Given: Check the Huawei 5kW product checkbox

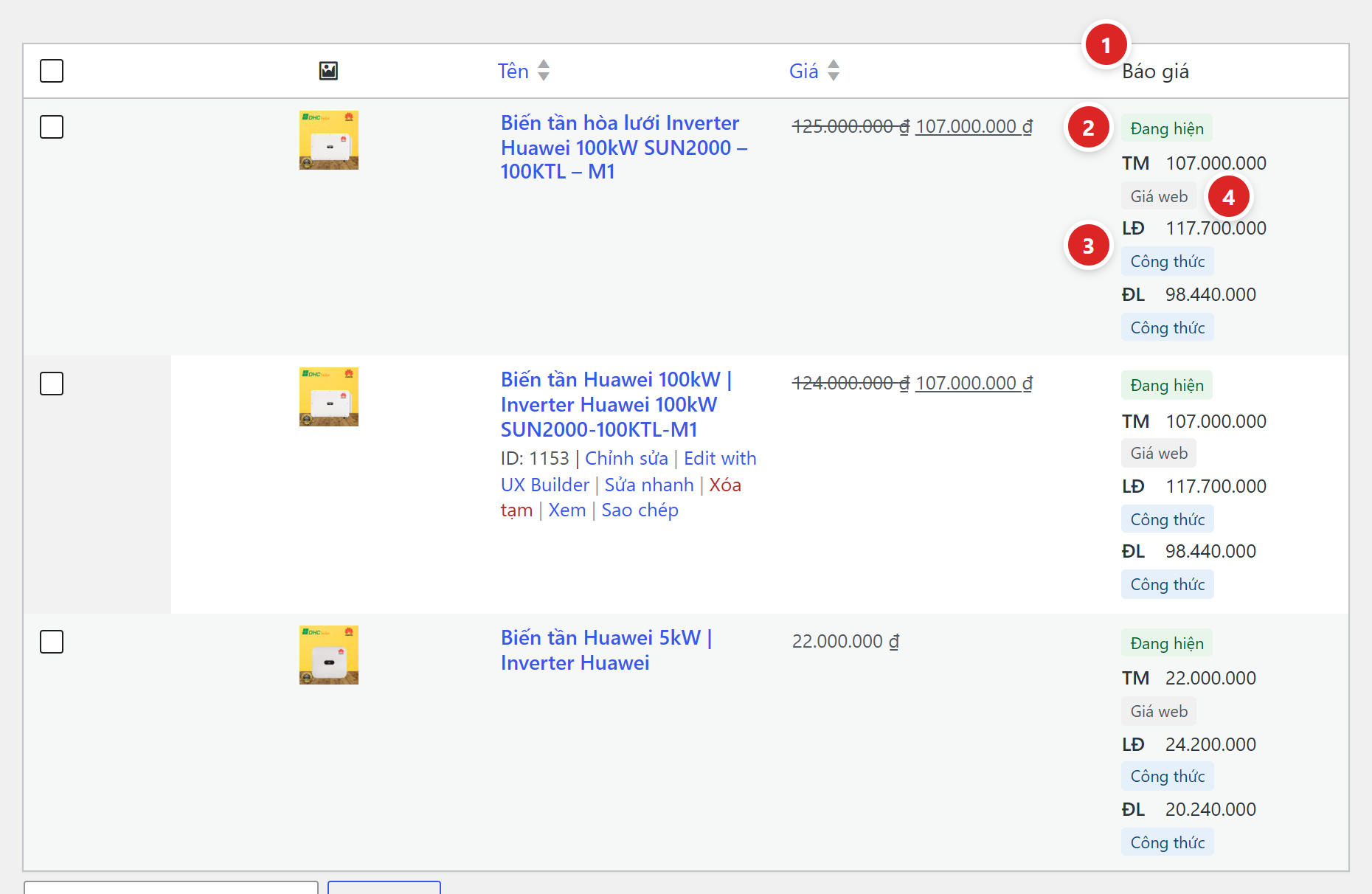Looking at the screenshot, I should (x=52, y=642).
